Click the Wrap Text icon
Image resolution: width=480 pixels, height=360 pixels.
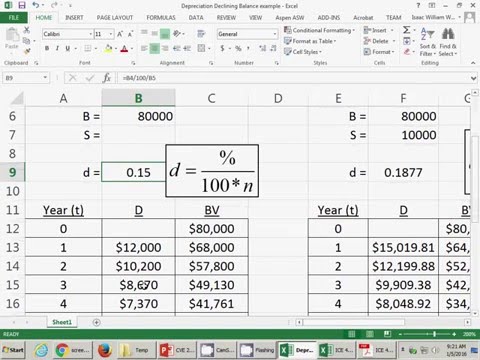coord(201,34)
